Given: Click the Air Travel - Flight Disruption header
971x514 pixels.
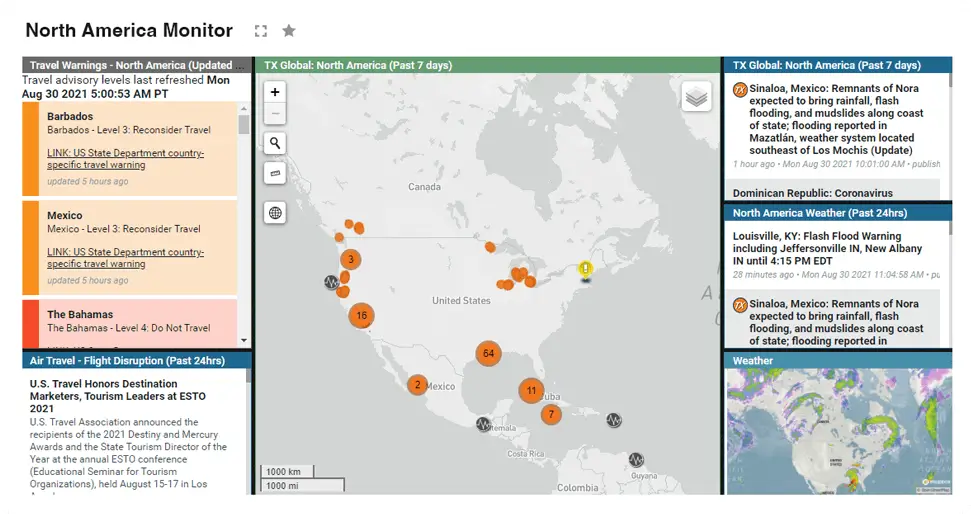Looking at the screenshot, I should tap(127, 360).
